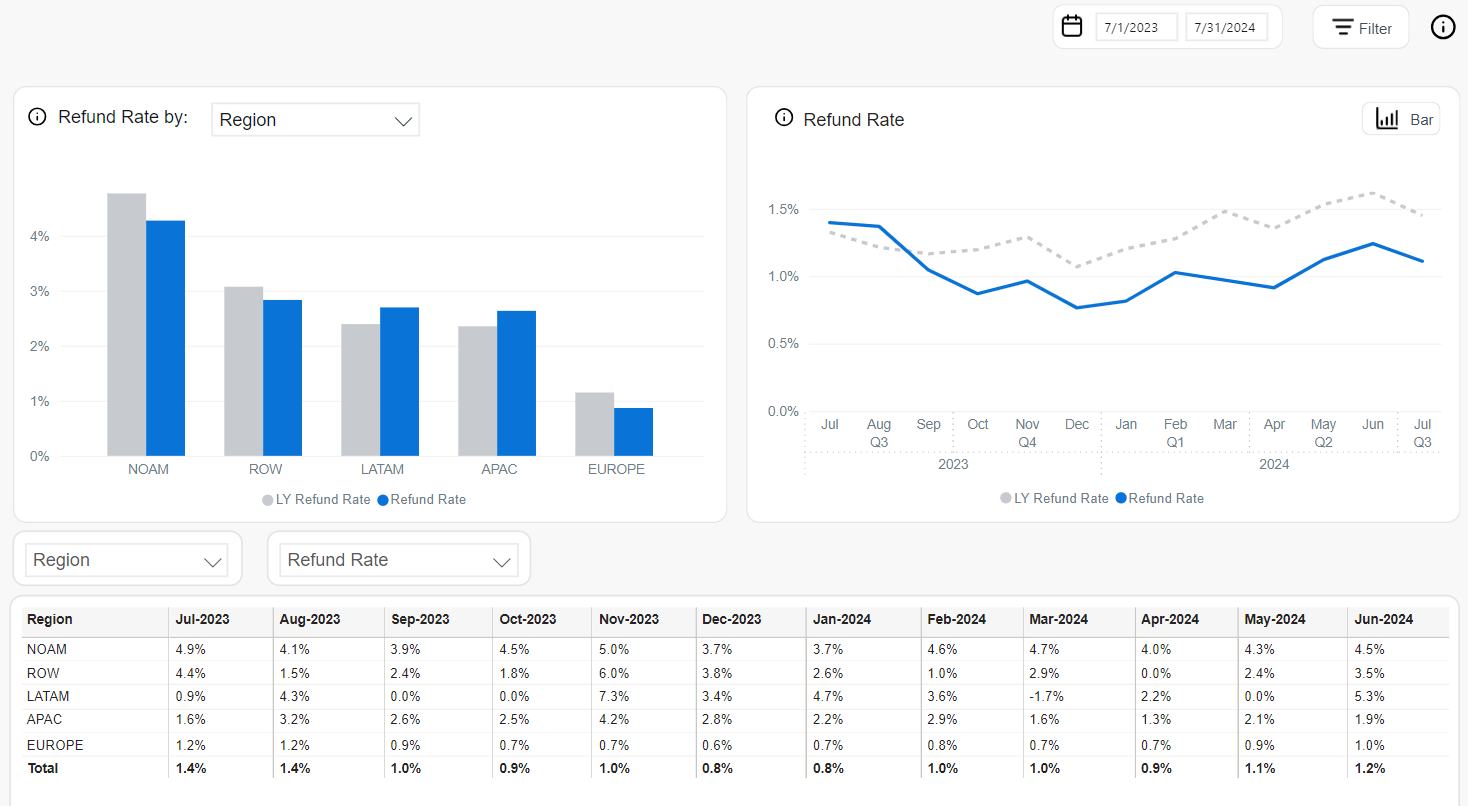The image size is (1468, 806).
Task: Open the Region dropdown in bar chart header
Action: pyautogui.click(x=315, y=120)
